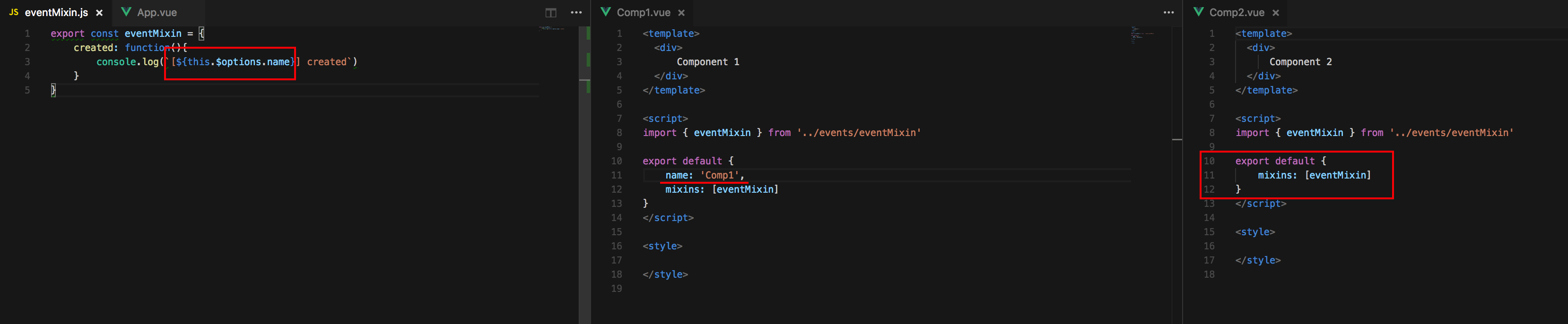Click line number 3 in eventMixin.js gutter

[27, 61]
